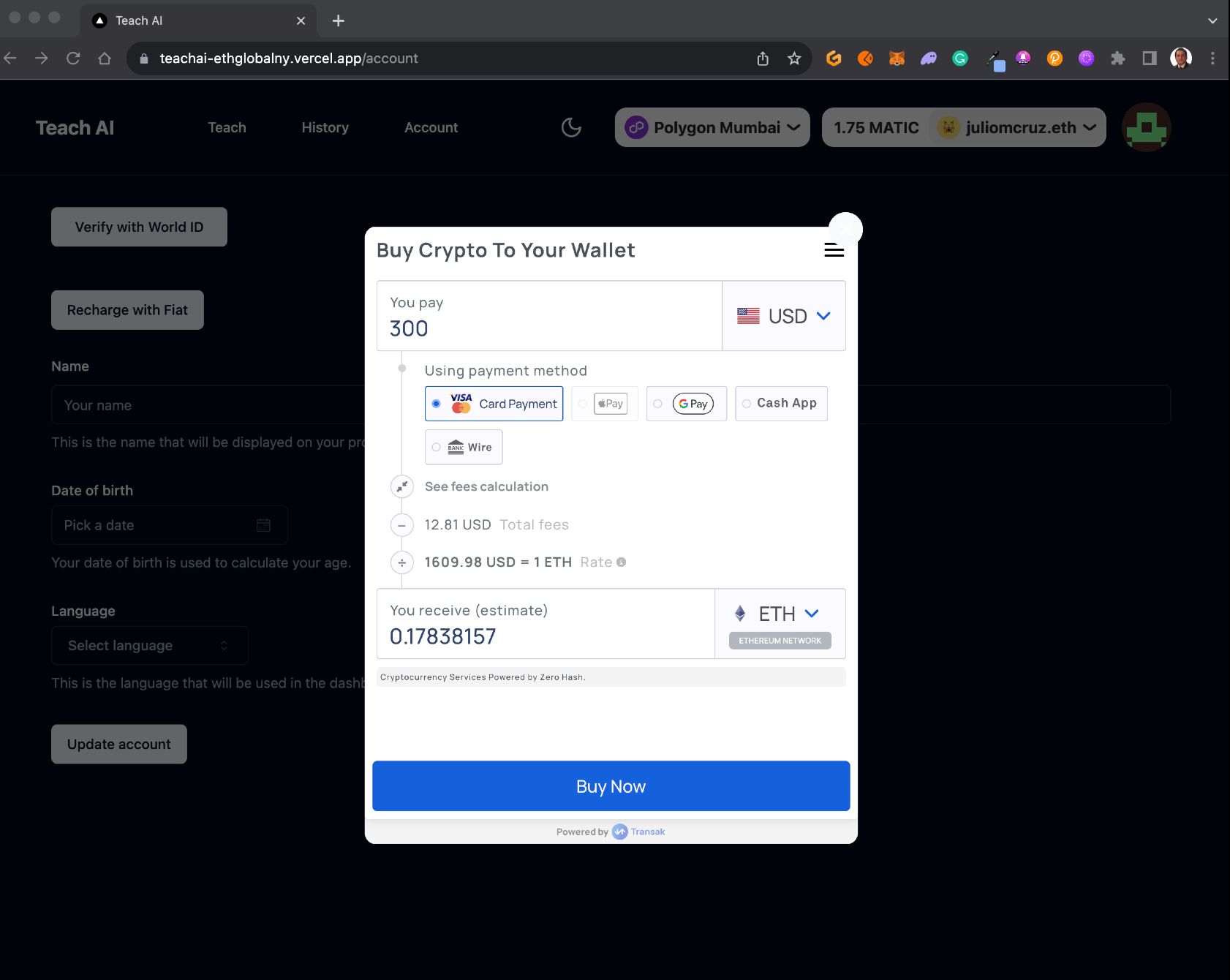Click the 1.75 MATIC balance
This screenshot has width=1230, height=980.
point(876,127)
